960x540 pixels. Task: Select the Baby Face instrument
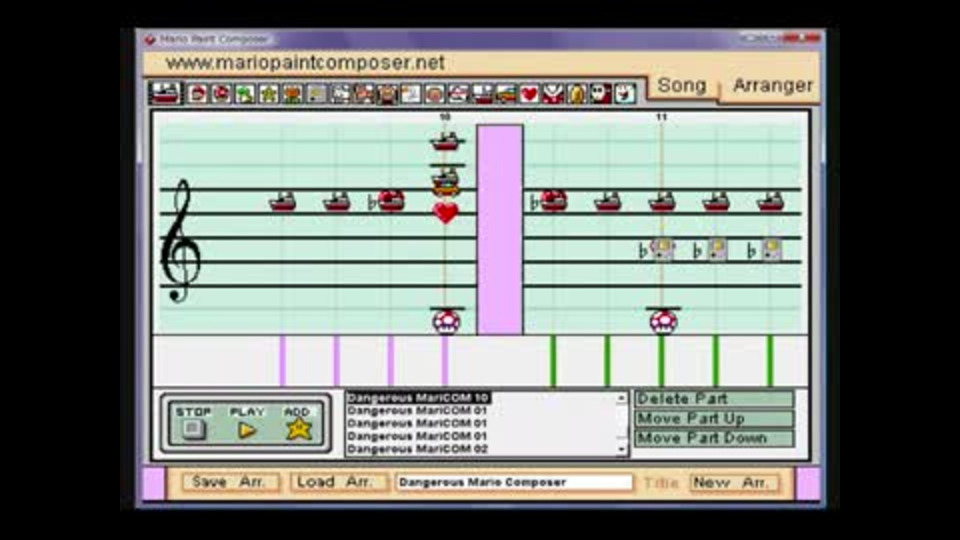[x=435, y=94]
